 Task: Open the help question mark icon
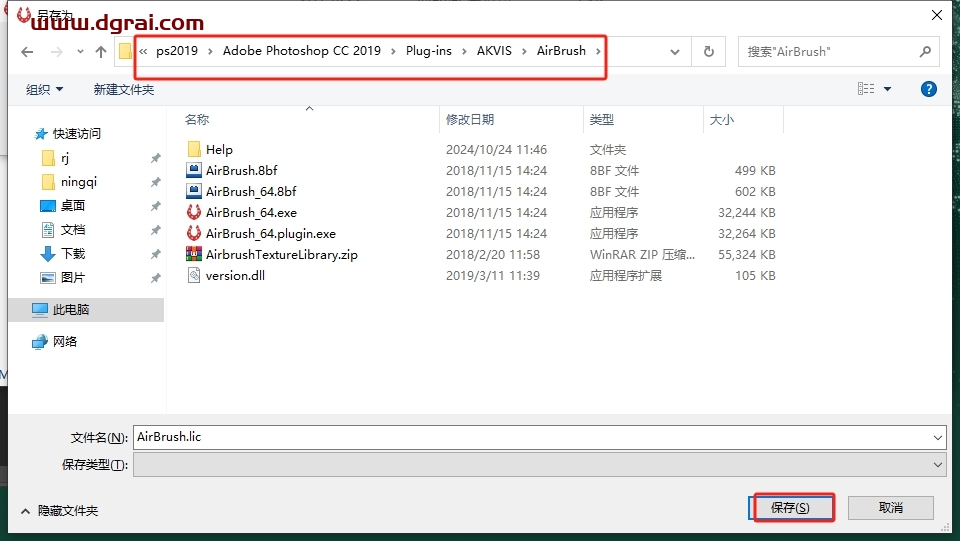click(x=929, y=89)
